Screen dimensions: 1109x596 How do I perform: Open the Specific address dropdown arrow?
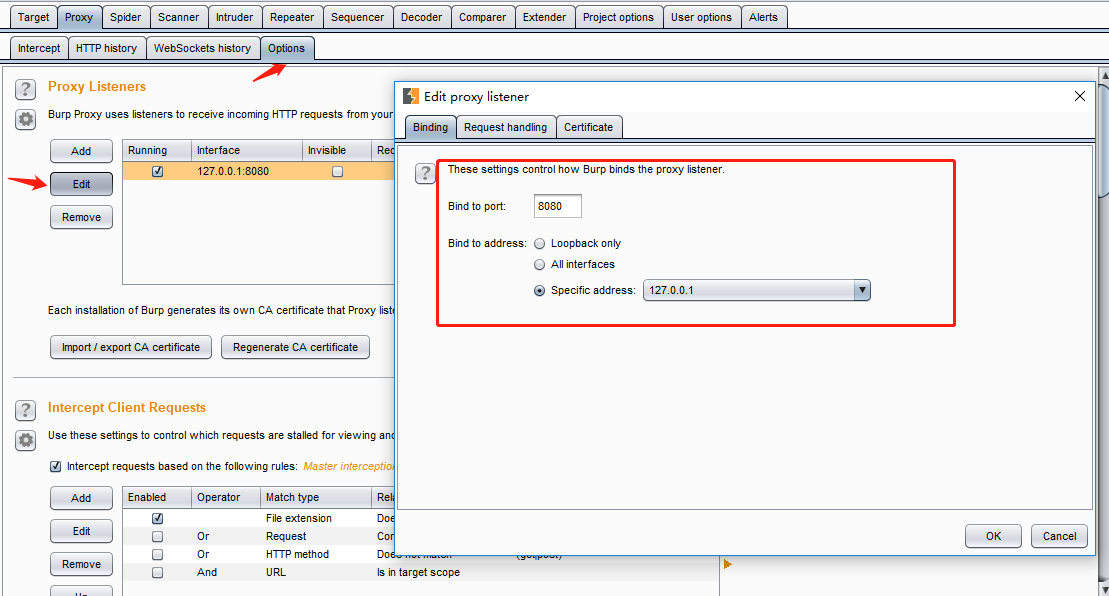click(861, 291)
